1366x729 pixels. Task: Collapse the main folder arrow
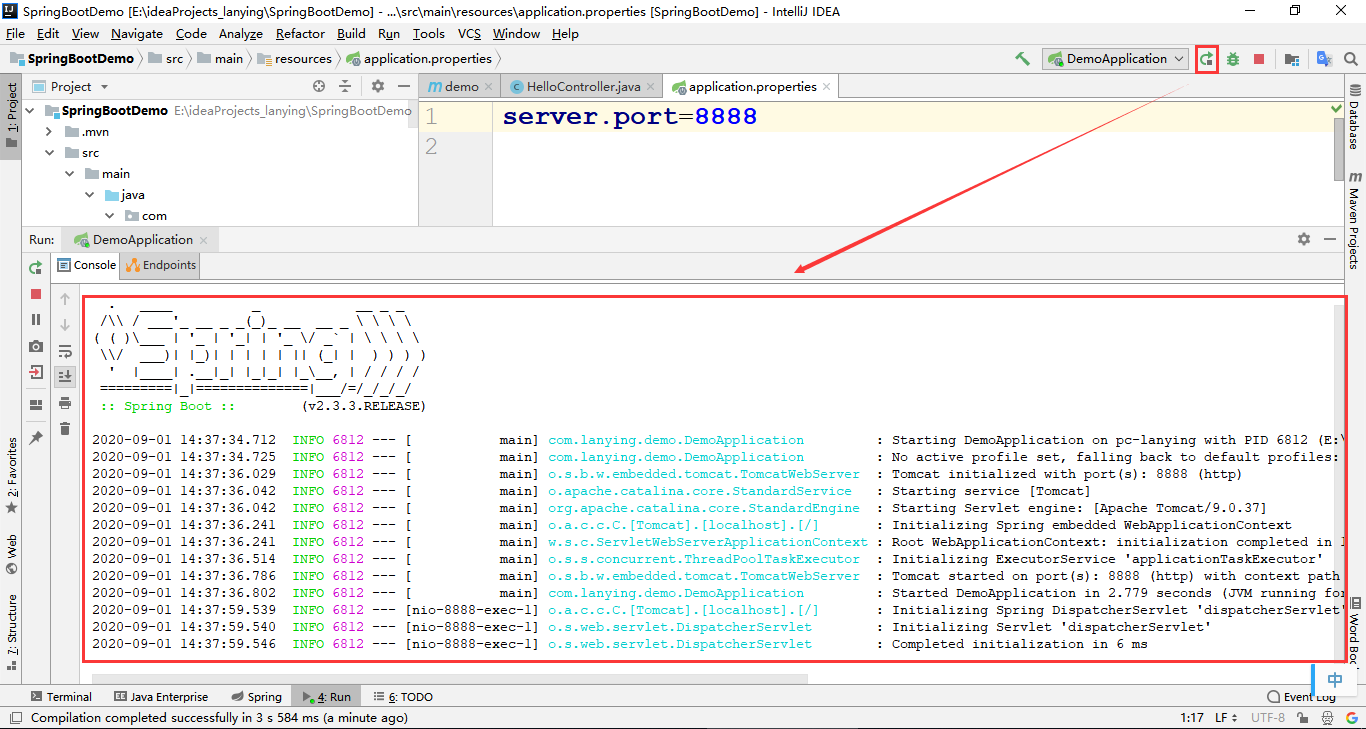pos(70,174)
